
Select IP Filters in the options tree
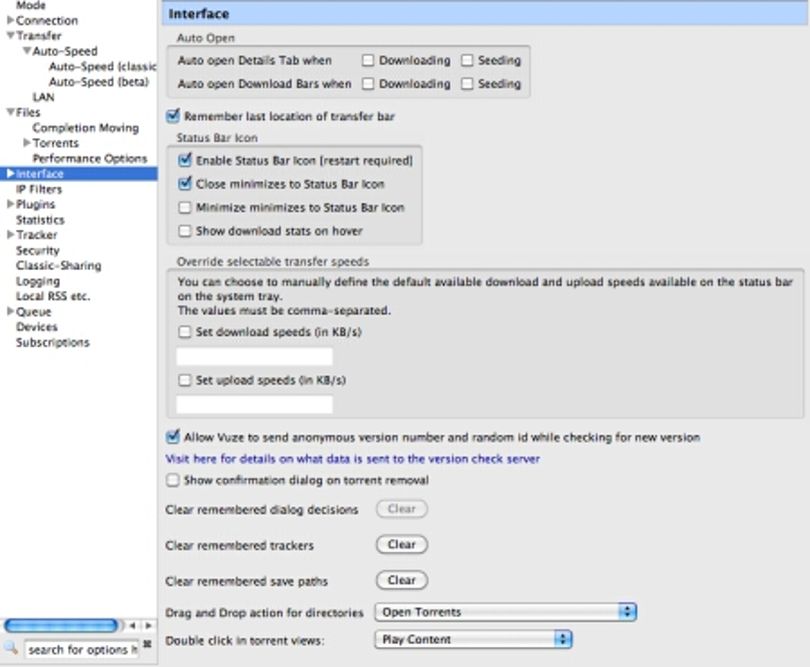[39, 189]
